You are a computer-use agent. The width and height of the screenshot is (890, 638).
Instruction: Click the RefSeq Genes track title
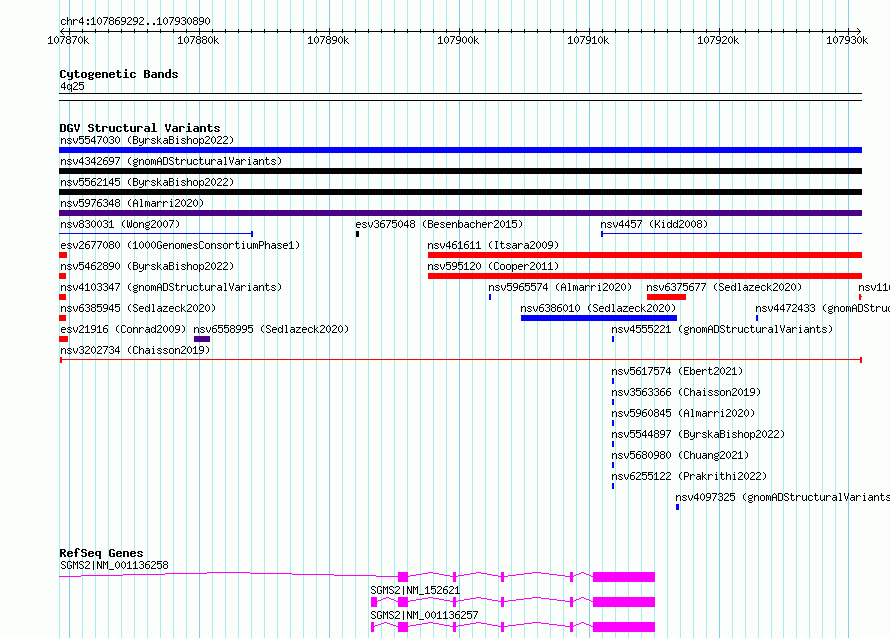point(101,553)
